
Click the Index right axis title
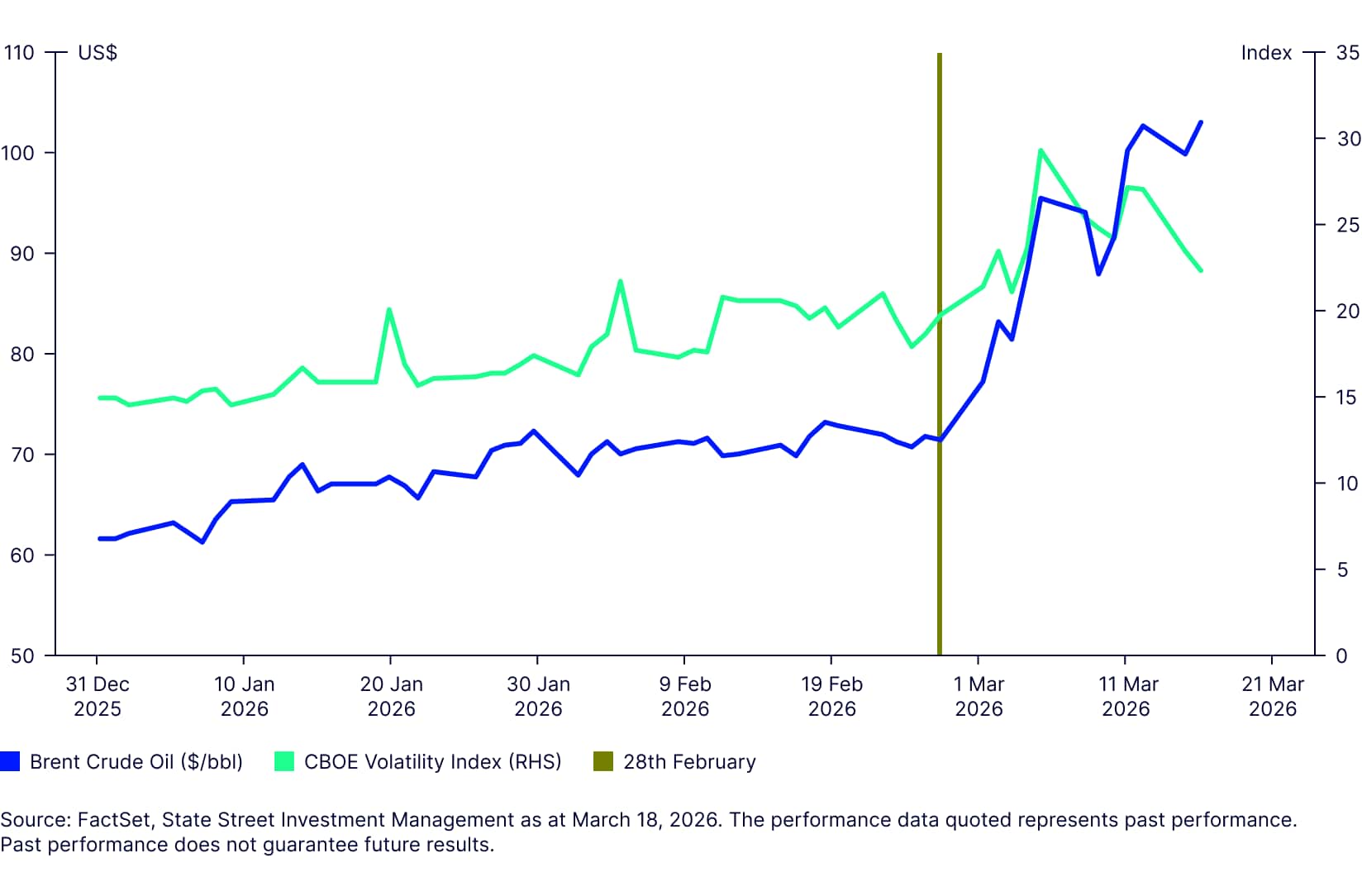tap(1266, 53)
